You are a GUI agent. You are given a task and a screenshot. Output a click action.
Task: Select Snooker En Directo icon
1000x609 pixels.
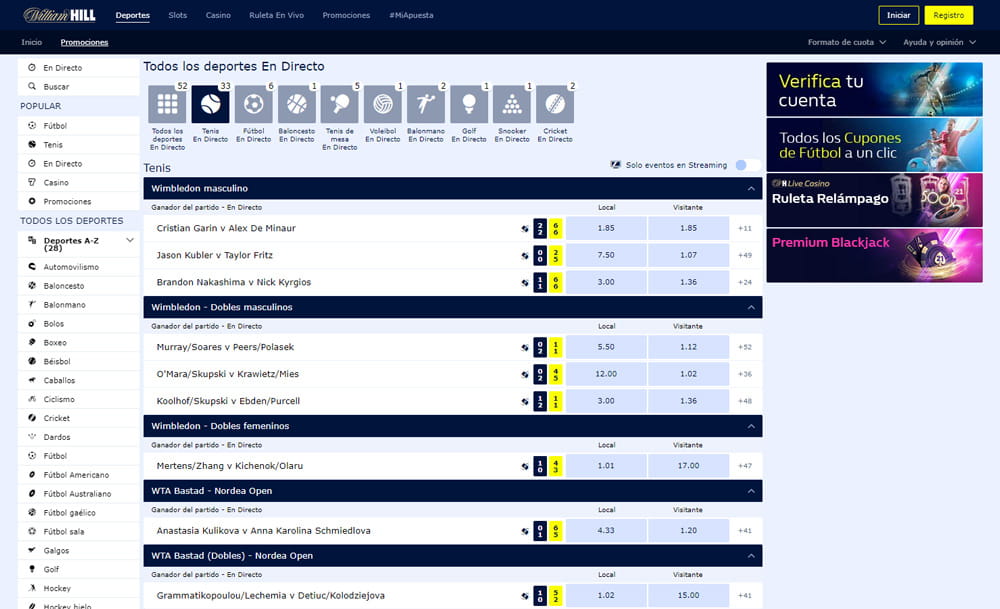pyautogui.click(x=512, y=104)
